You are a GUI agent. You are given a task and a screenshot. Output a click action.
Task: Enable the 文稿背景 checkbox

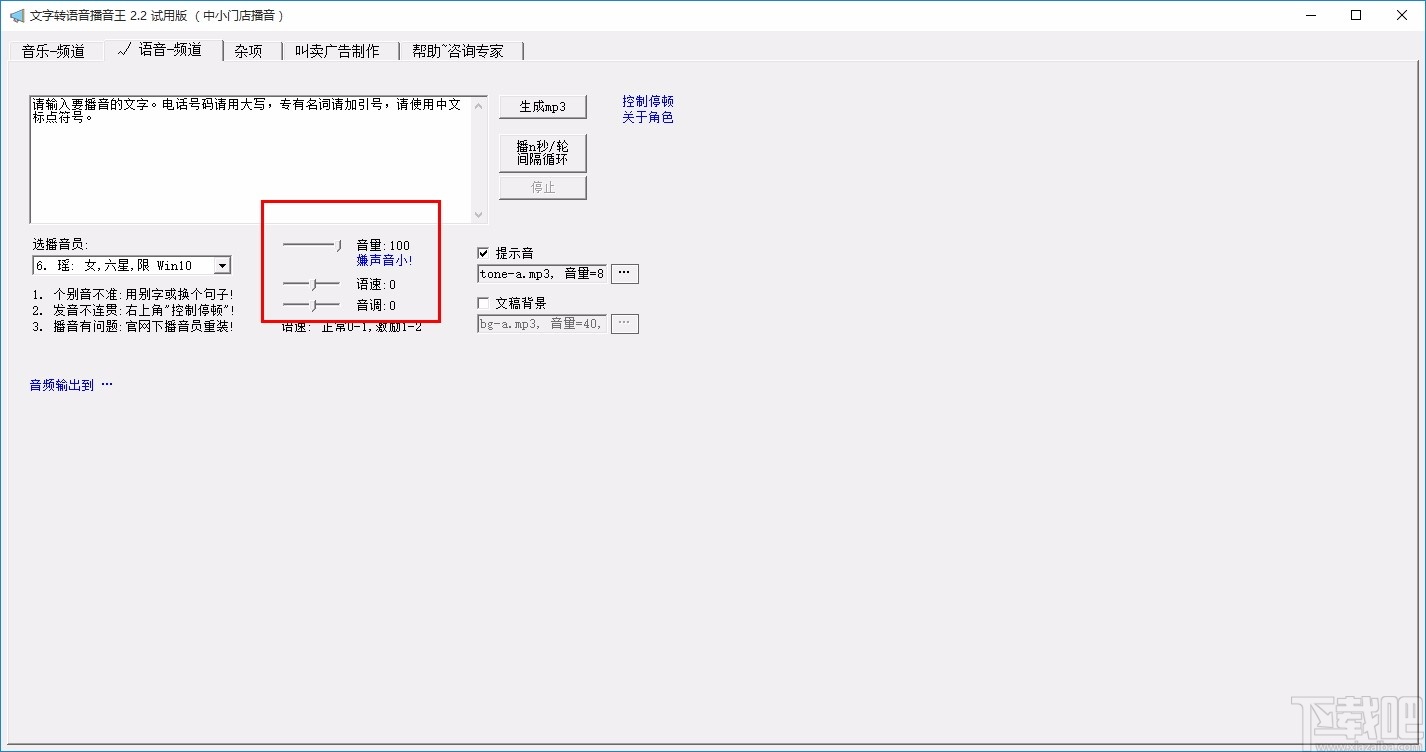pos(483,302)
